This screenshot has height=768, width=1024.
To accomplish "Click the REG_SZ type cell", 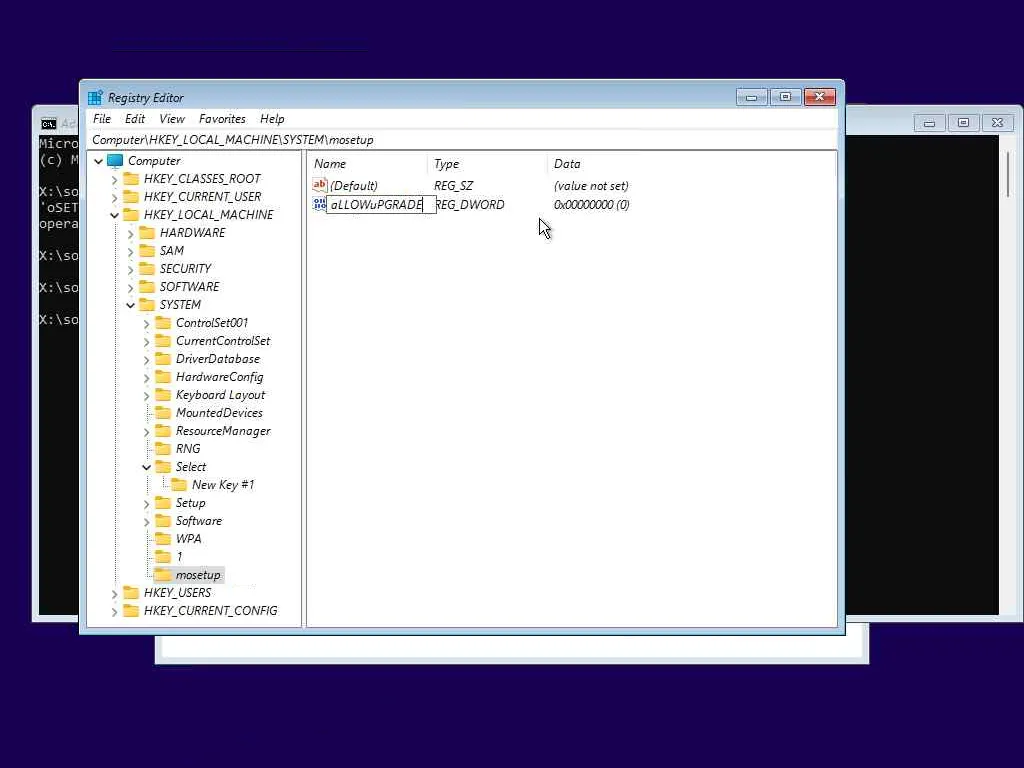I will coord(453,186).
